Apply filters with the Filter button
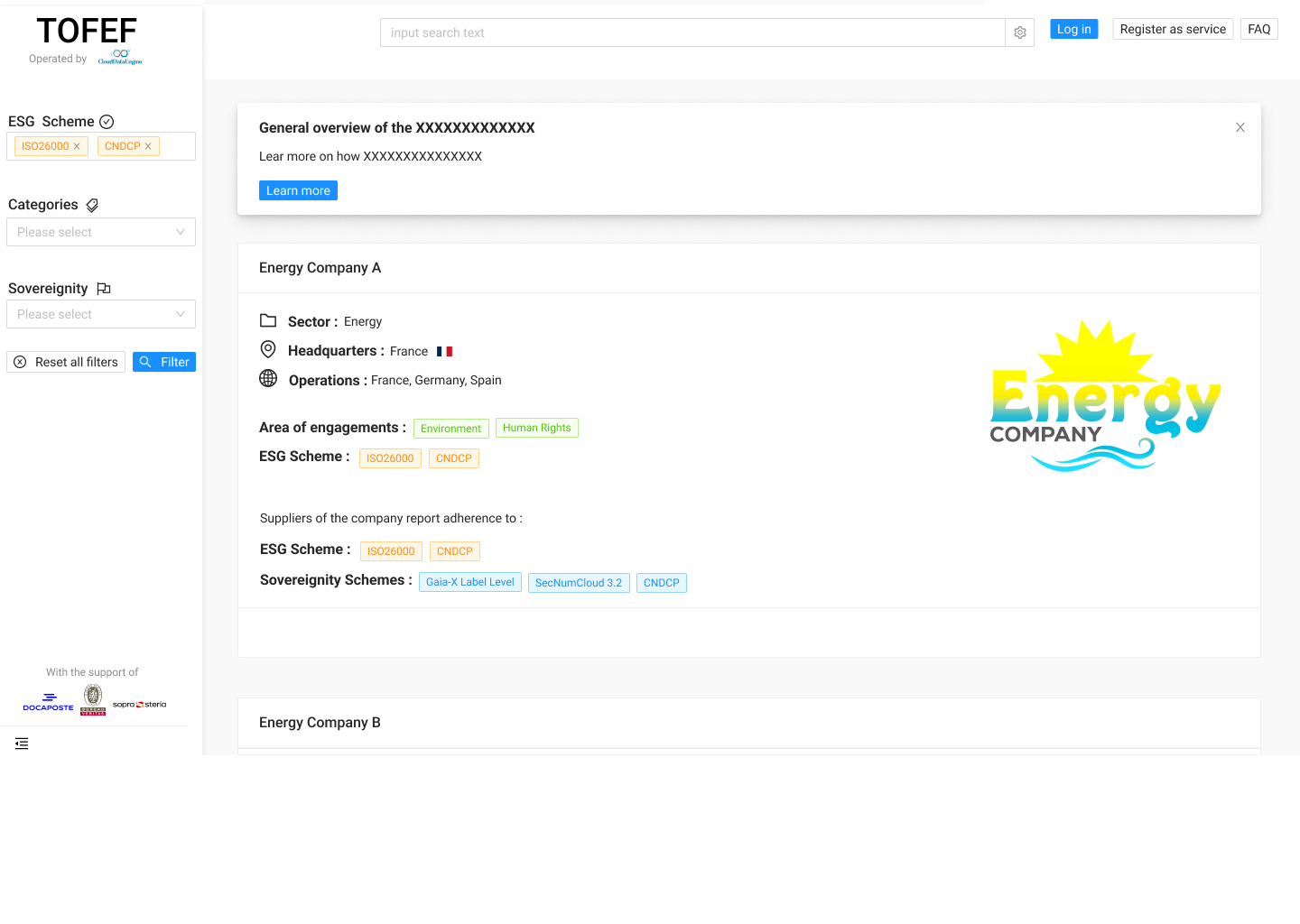1300x924 pixels. 164,362
